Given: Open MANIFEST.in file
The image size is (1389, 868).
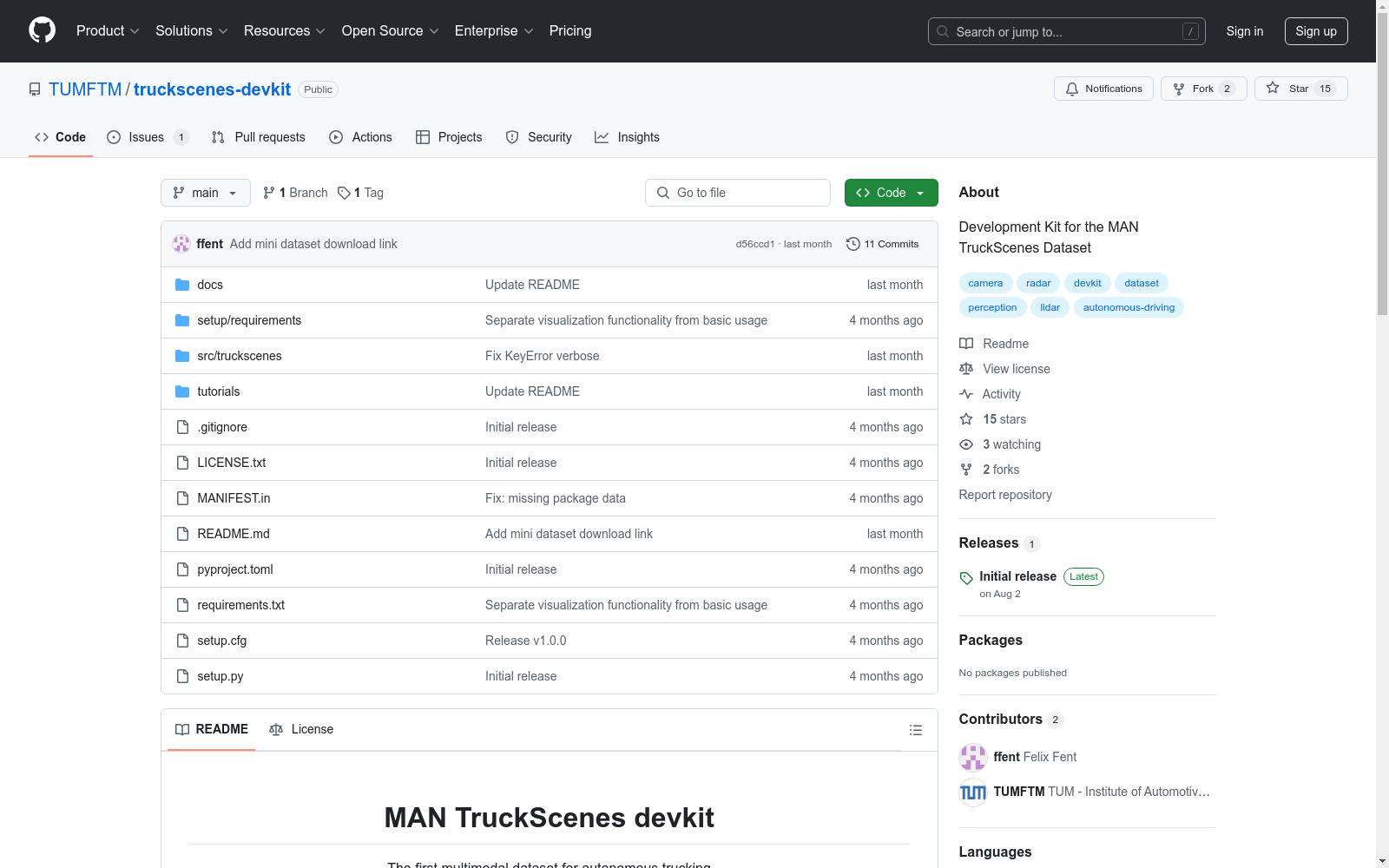Looking at the screenshot, I should coord(234,498).
